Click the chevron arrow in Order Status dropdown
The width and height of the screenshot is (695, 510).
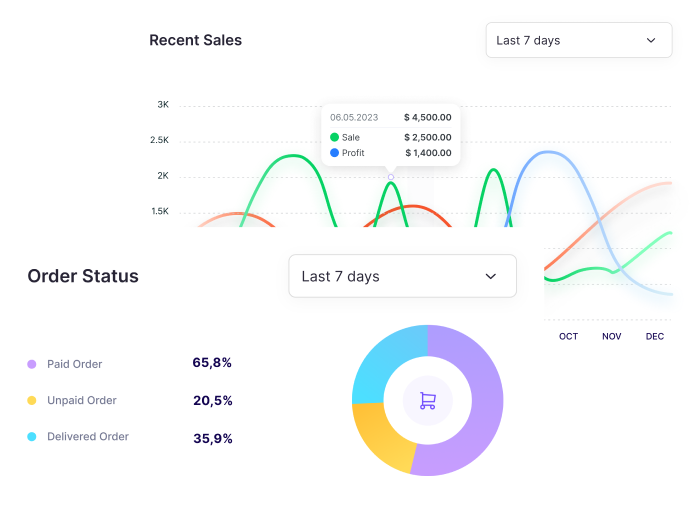tap(490, 276)
